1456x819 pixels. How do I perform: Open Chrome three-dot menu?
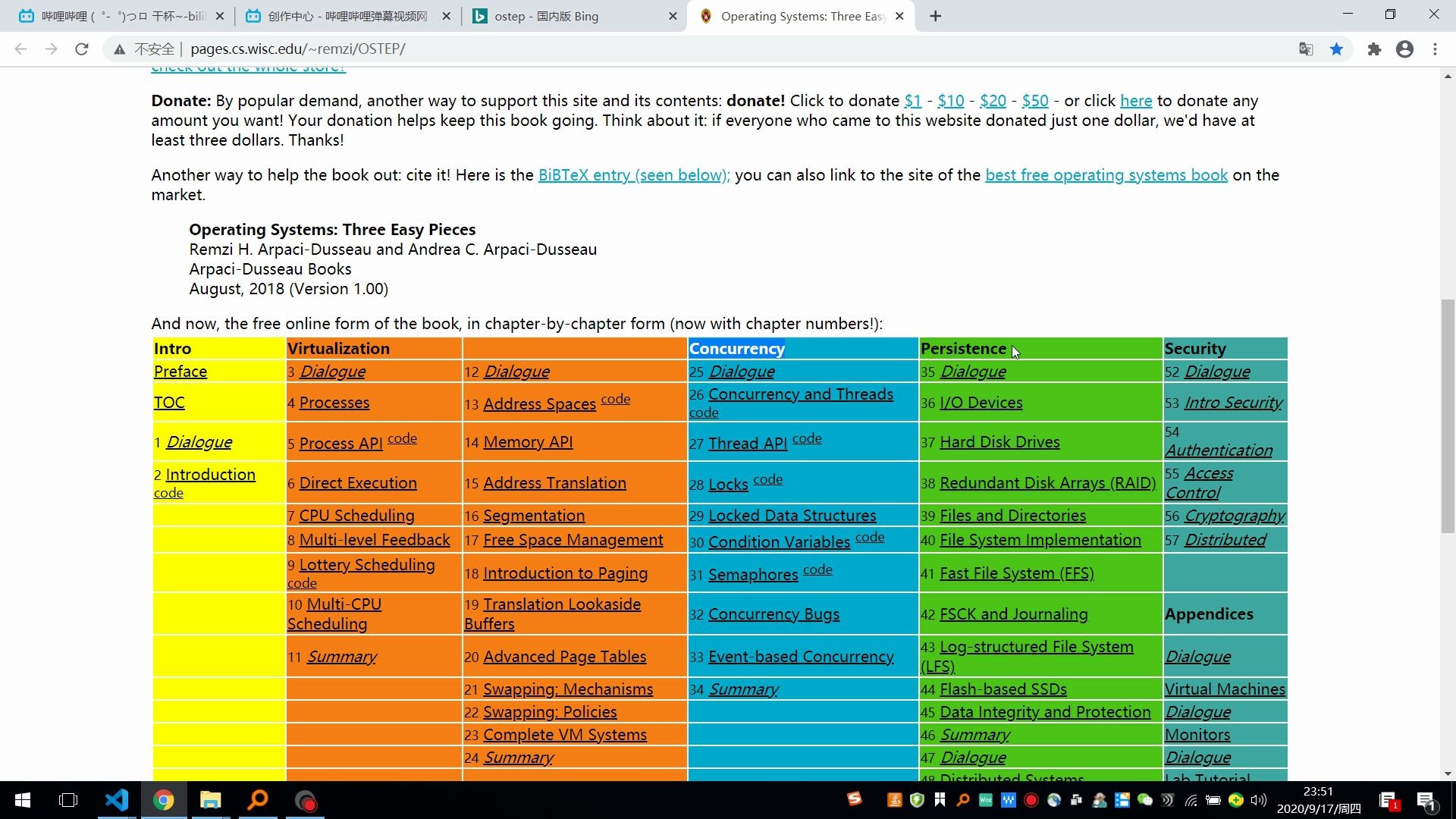[x=1435, y=49]
